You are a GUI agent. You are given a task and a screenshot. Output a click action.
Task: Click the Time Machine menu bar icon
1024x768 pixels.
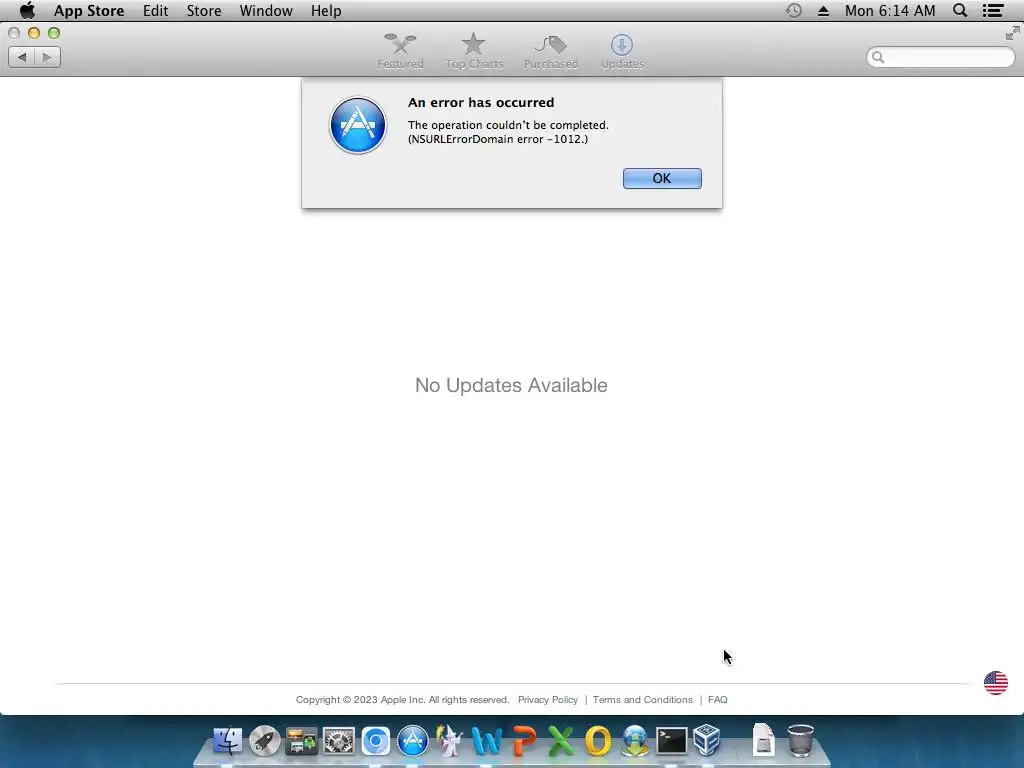click(x=793, y=11)
